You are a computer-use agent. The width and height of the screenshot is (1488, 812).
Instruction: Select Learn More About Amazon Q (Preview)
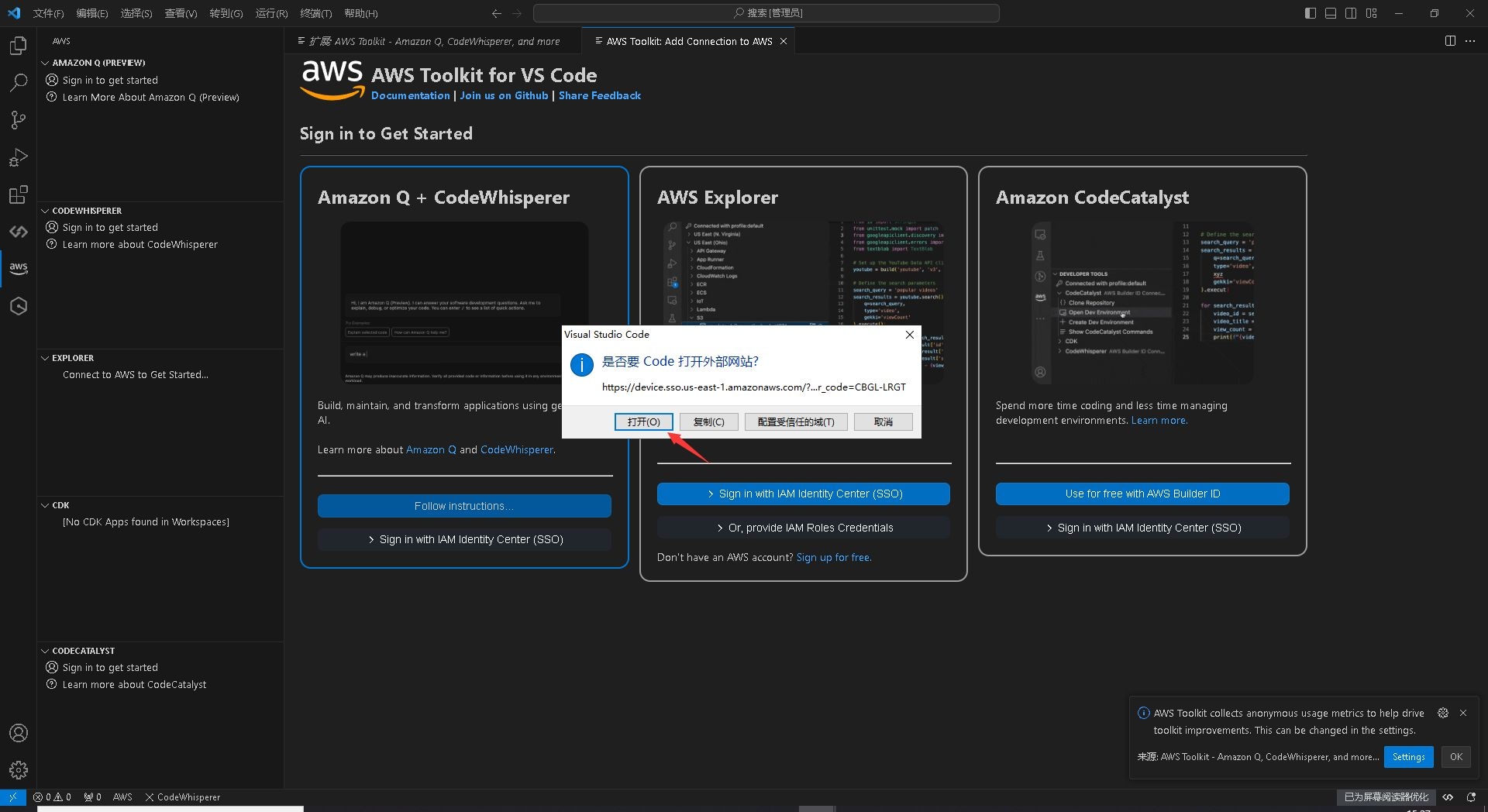151,97
